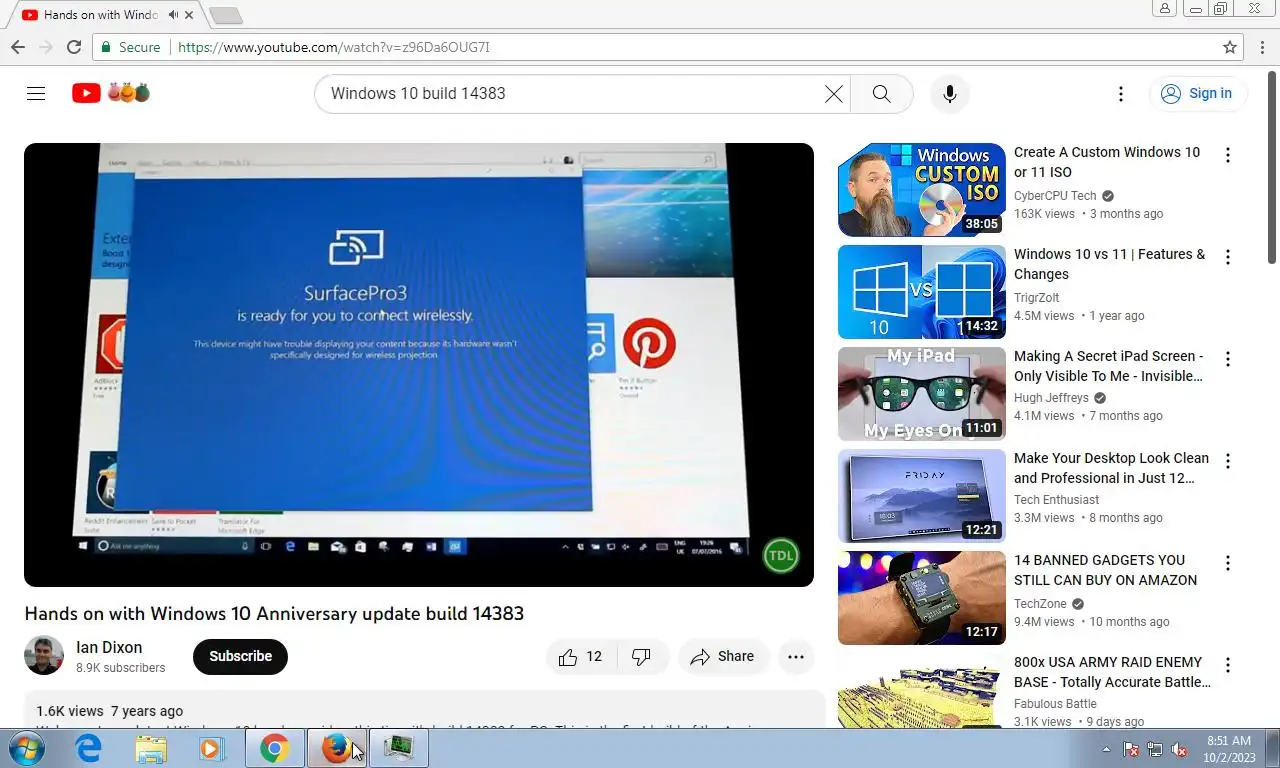
Task: Click the tray network icon
Action: [1155, 749]
